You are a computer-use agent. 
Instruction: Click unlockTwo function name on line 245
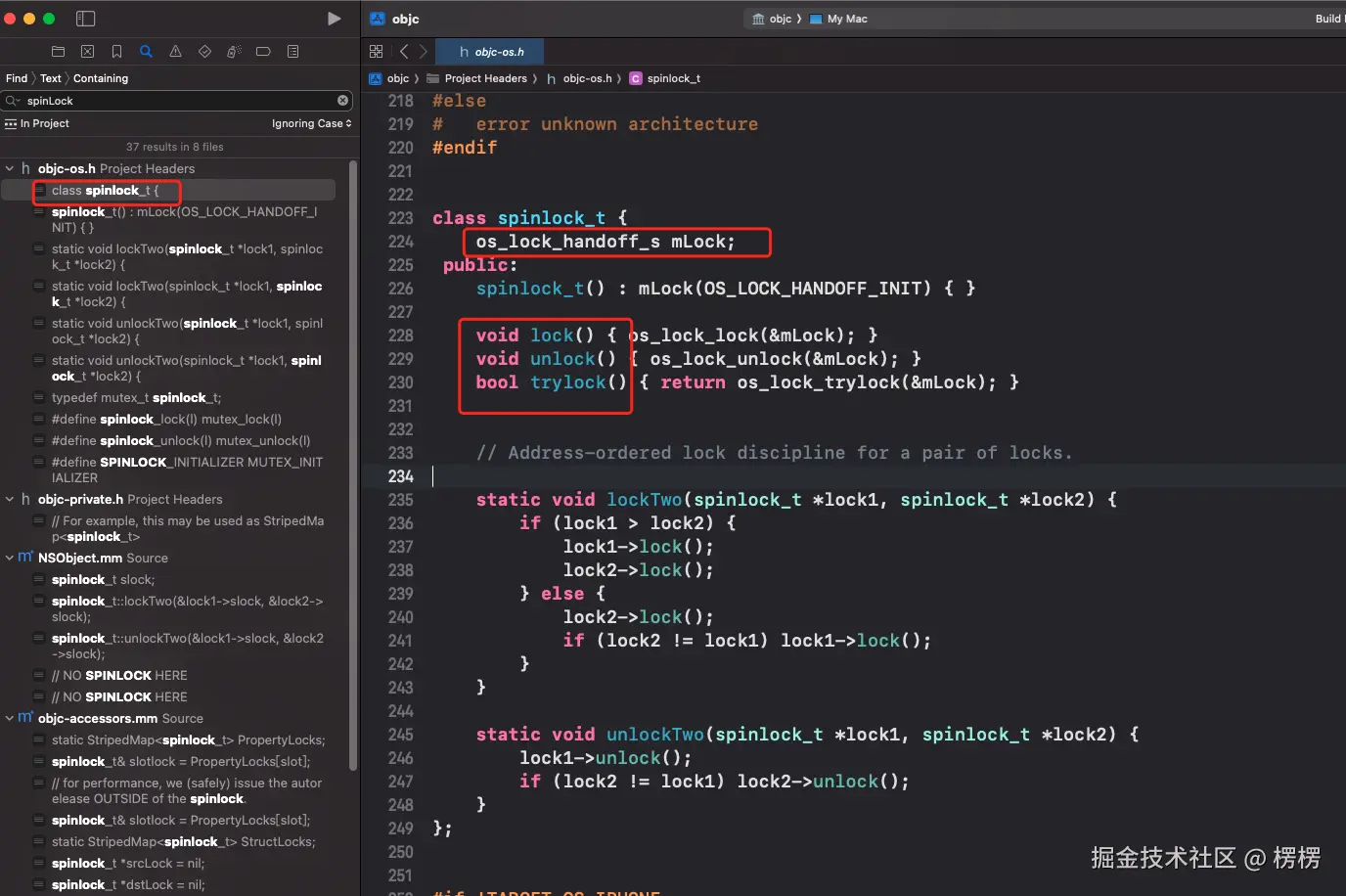654,735
